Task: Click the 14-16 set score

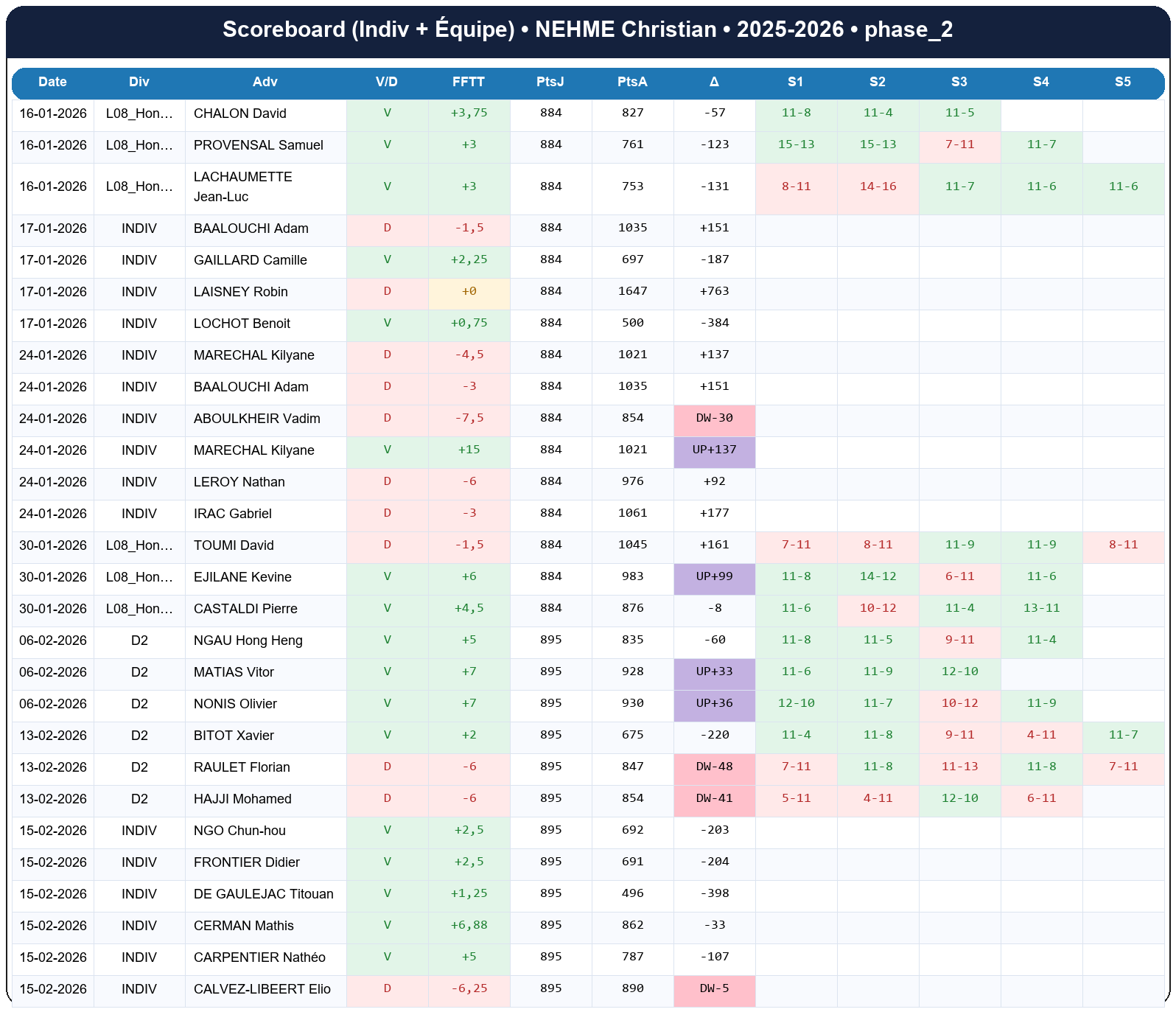Action: point(878,186)
